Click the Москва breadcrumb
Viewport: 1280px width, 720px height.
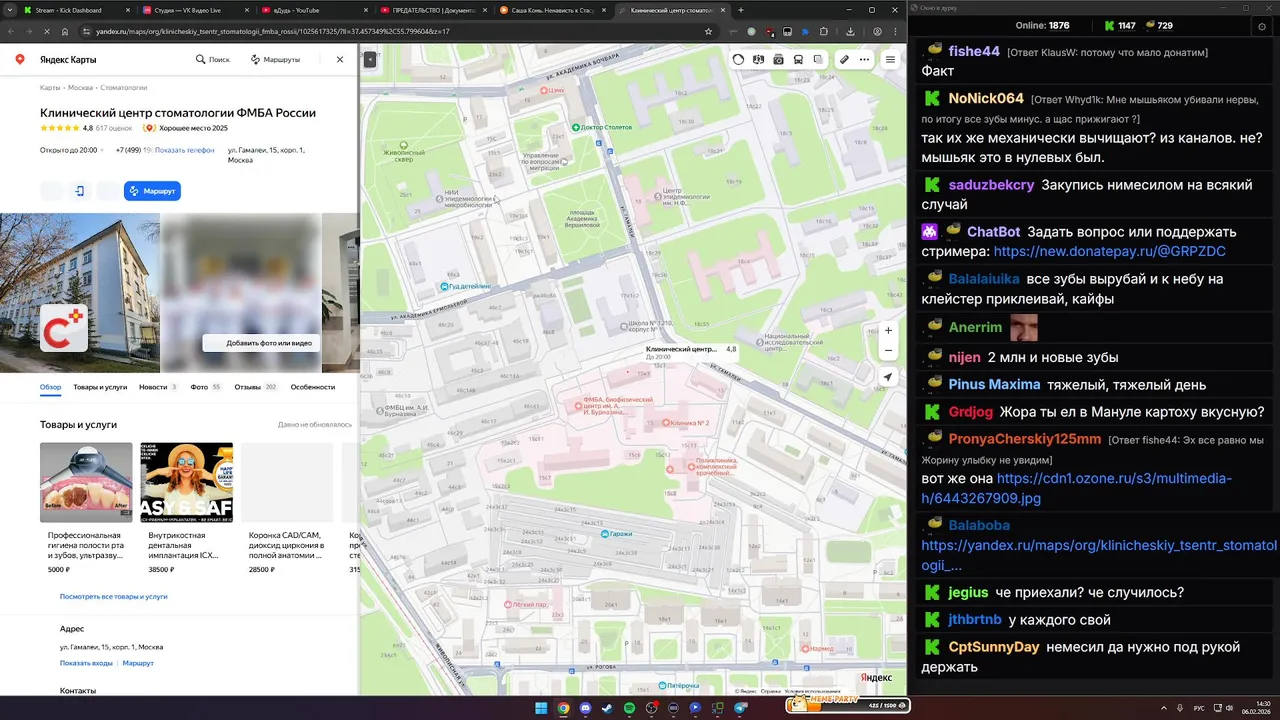tap(80, 88)
